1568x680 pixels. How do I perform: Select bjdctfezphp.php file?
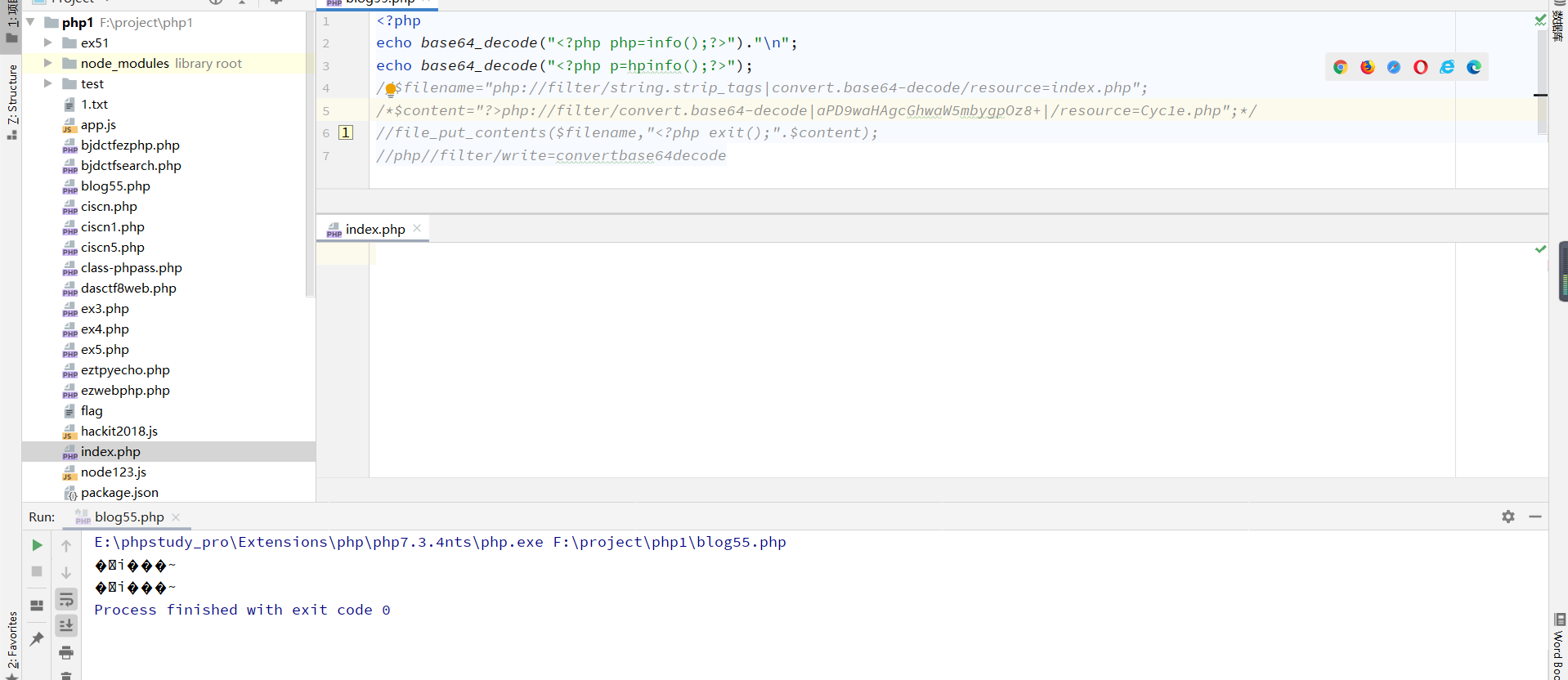pyautogui.click(x=130, y=145)
